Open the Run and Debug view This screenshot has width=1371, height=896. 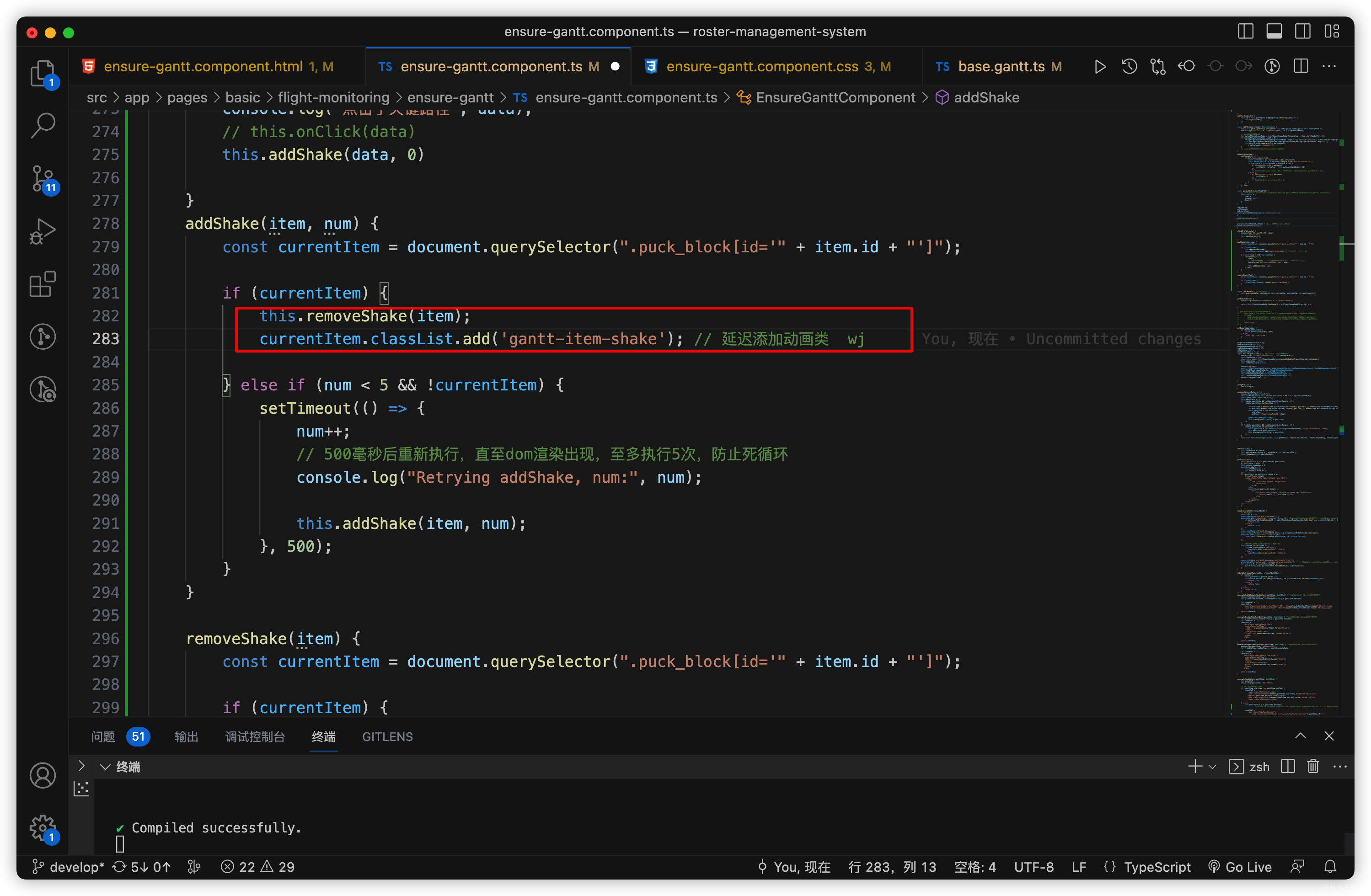coord(42,231)
